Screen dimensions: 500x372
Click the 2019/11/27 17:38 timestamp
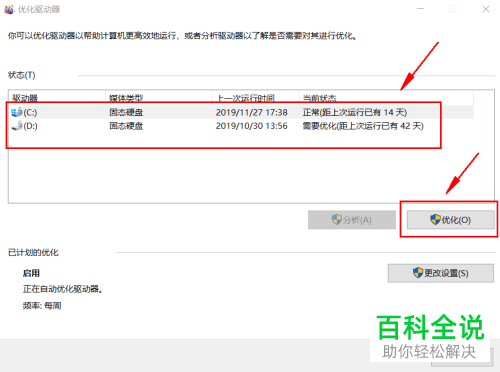[x=251, y=112]
